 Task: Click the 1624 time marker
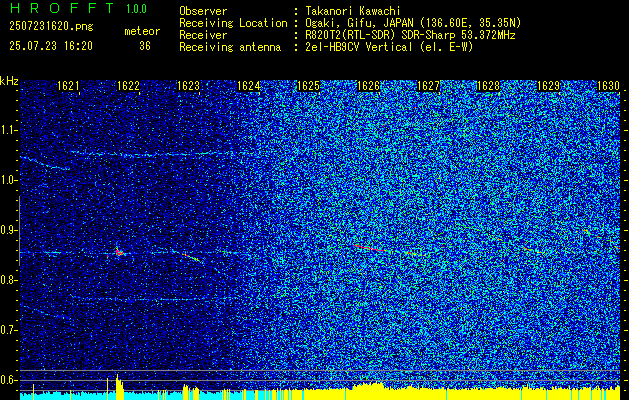pos(248,86)
